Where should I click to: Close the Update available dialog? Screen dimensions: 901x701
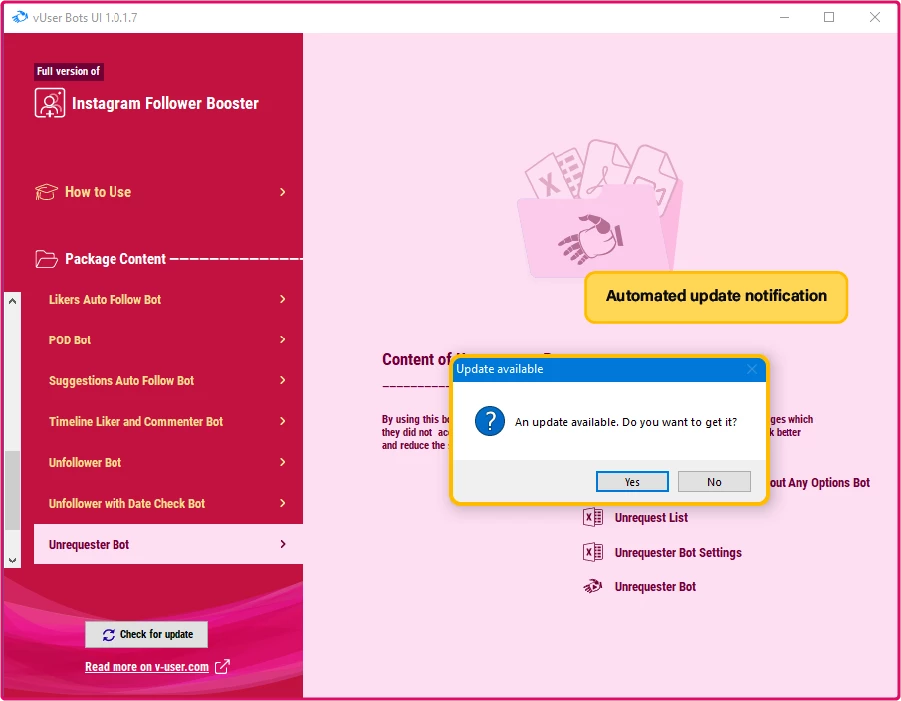[752, 369]
